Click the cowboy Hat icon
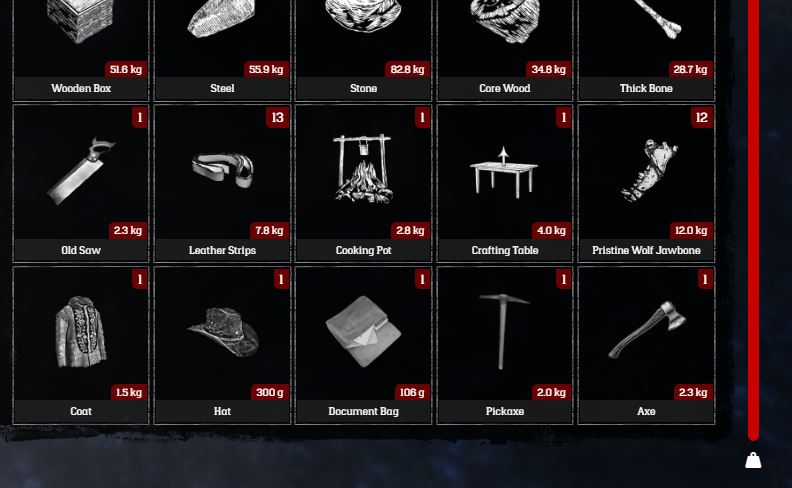 click(x=223, y=331)
